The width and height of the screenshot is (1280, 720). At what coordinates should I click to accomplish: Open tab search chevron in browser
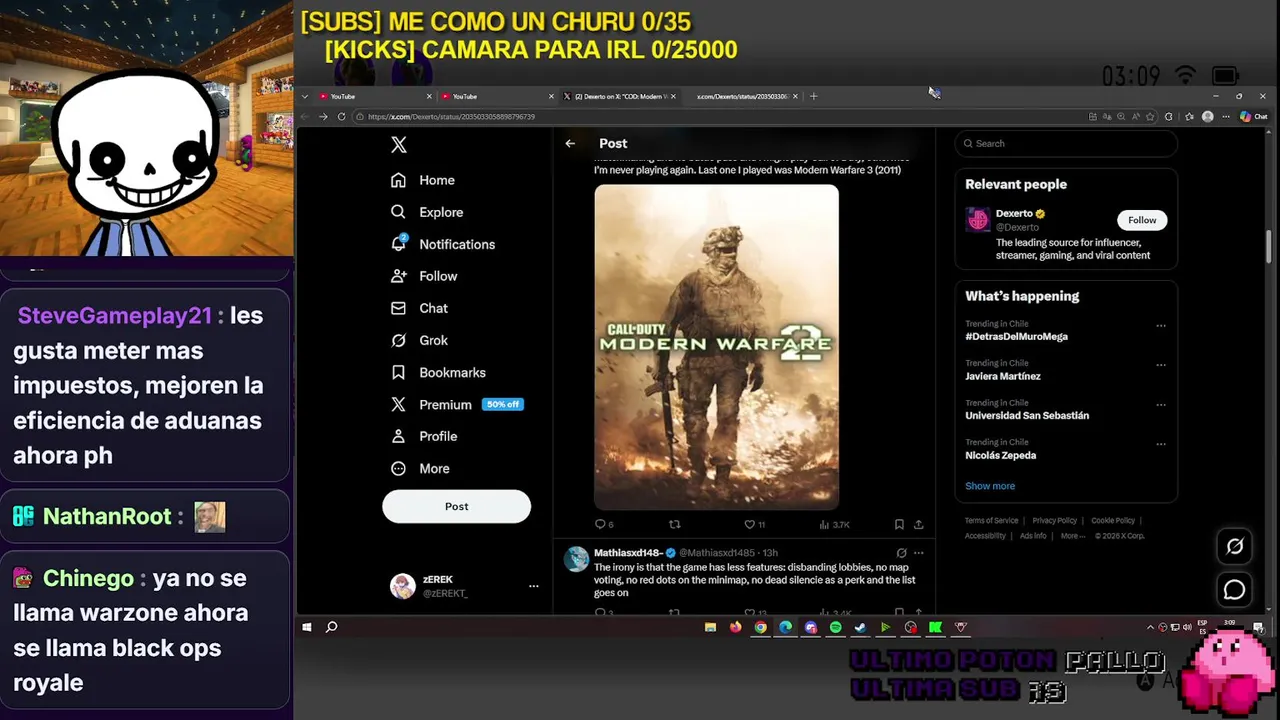(305, 96)
